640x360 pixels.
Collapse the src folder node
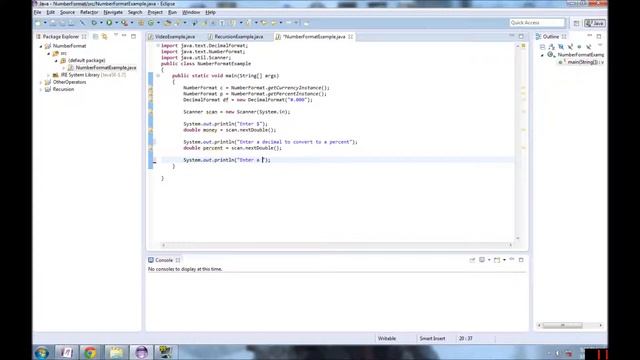(x=49, y=53)
